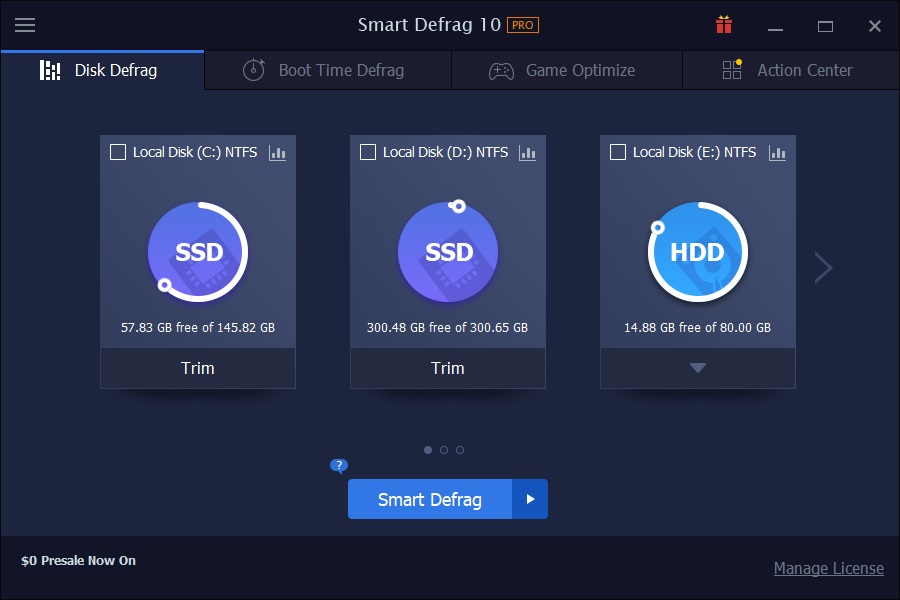Click the Smart Defrag button
This screenshot has width=900, height=600.
coord(430,499)
